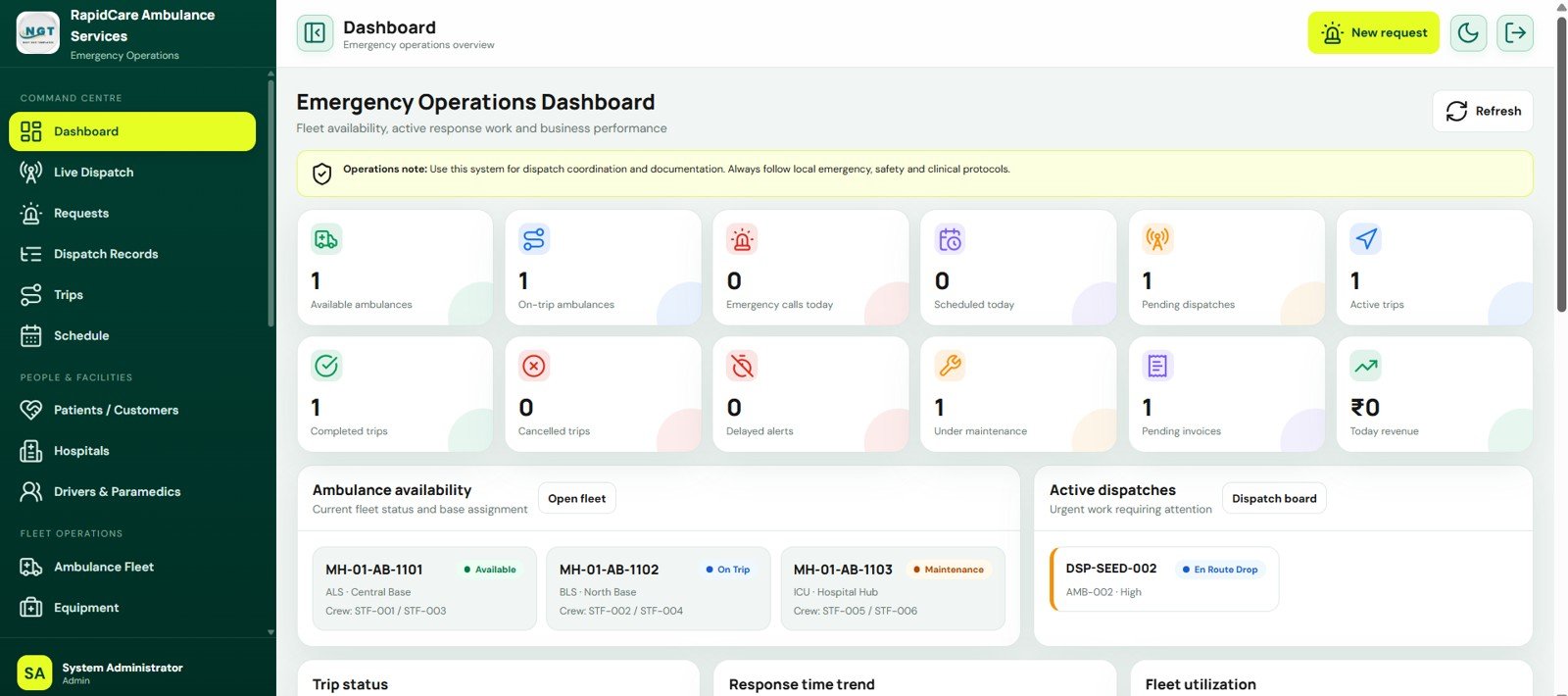Collapse the sidebar with the panel toggle icon
The width and height of the screenshot is (1568, 696).
(x=315, y=33)
